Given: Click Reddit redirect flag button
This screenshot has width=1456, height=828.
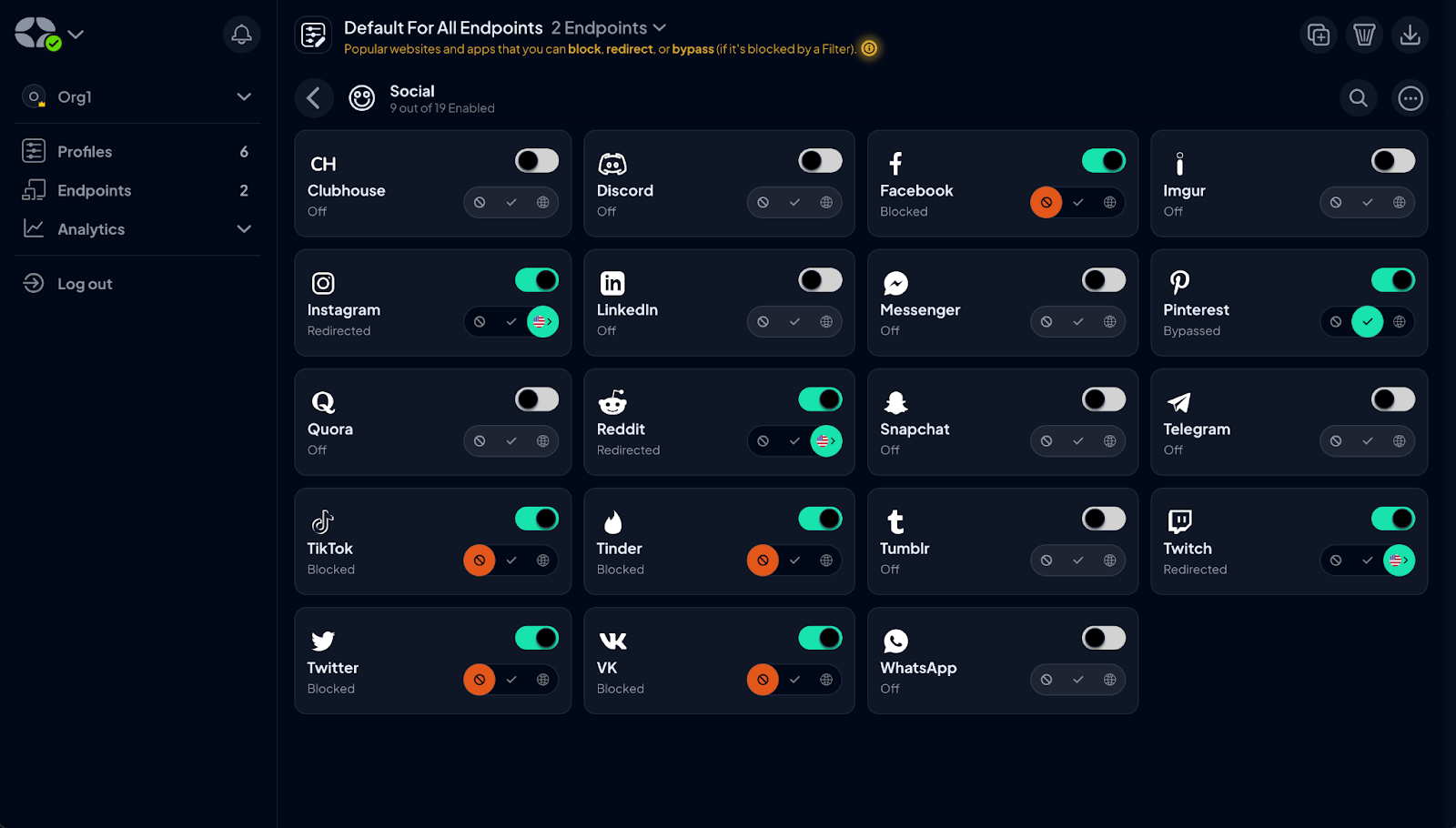Looking at the screenshot, I should pos(826,440).
